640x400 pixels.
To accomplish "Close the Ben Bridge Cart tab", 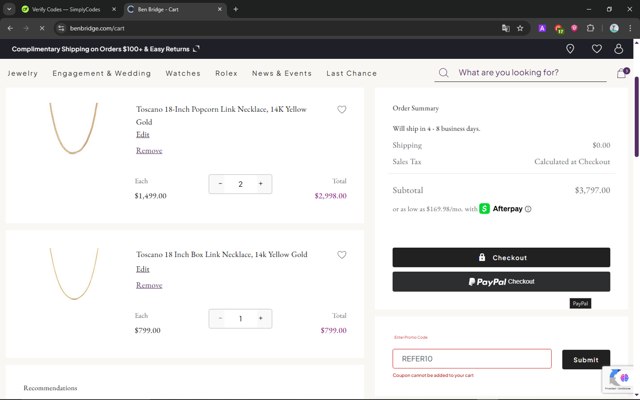I will click(x=220, y=9).
